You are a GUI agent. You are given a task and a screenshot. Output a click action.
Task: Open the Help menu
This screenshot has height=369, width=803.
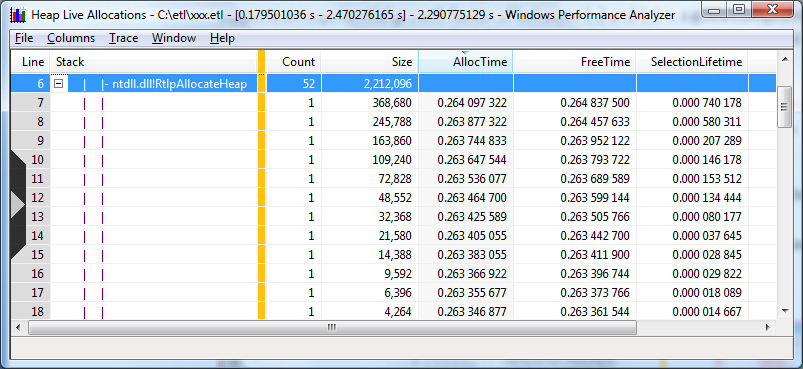point(222,38)
